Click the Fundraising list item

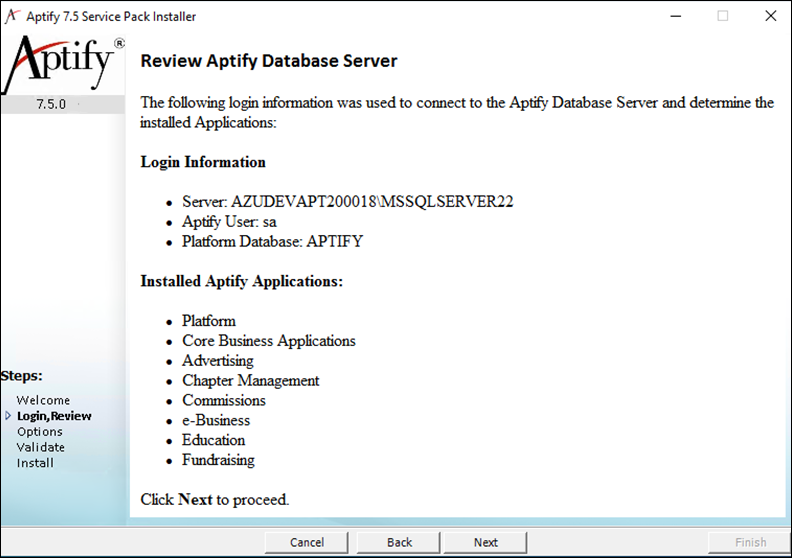(x=218, y=460)
